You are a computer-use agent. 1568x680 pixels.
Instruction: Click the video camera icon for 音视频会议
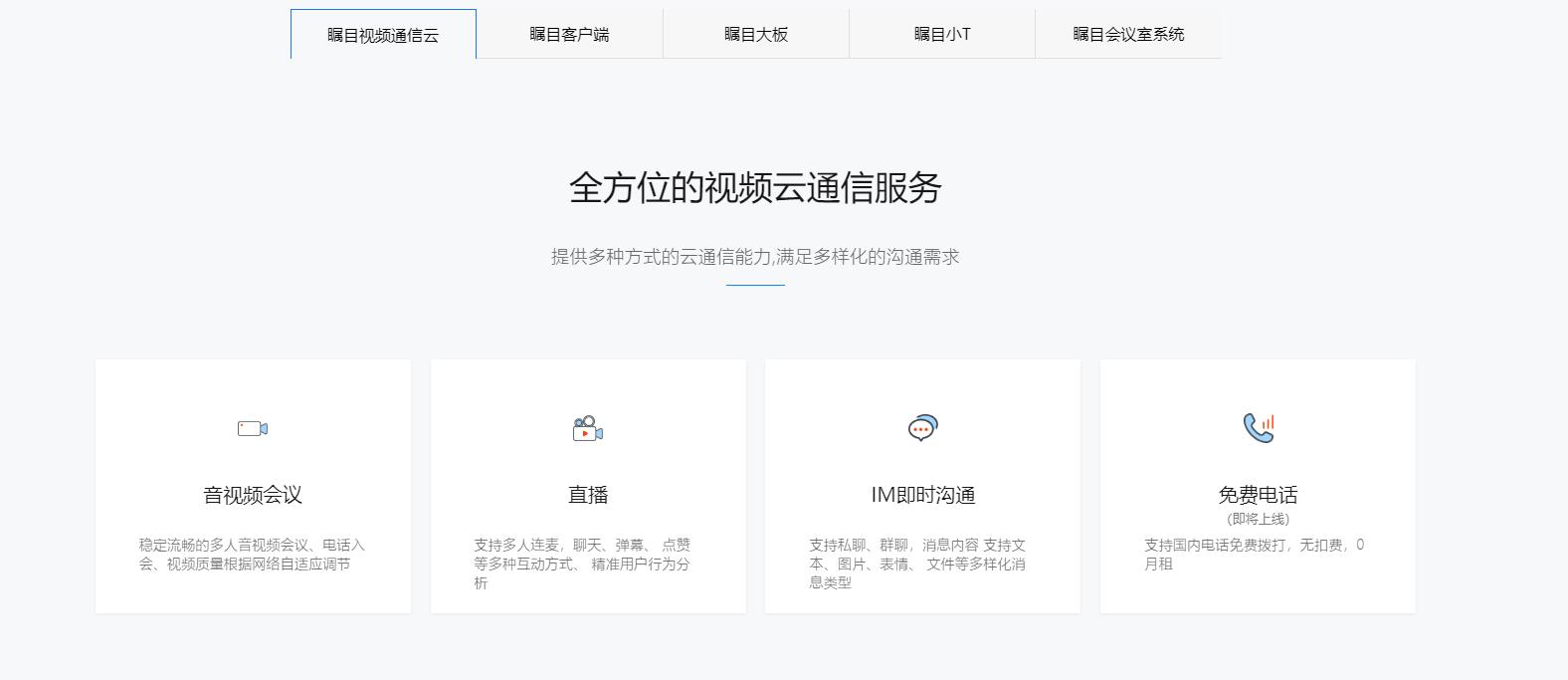[x=253, y=428]
